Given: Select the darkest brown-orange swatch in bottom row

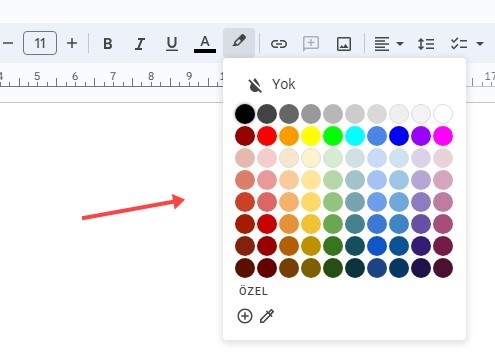Looking at the screenshot, I should (x=289, y=268).
